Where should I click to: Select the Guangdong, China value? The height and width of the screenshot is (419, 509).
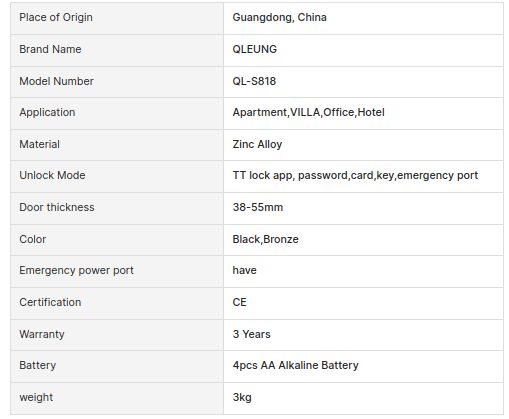279,17
